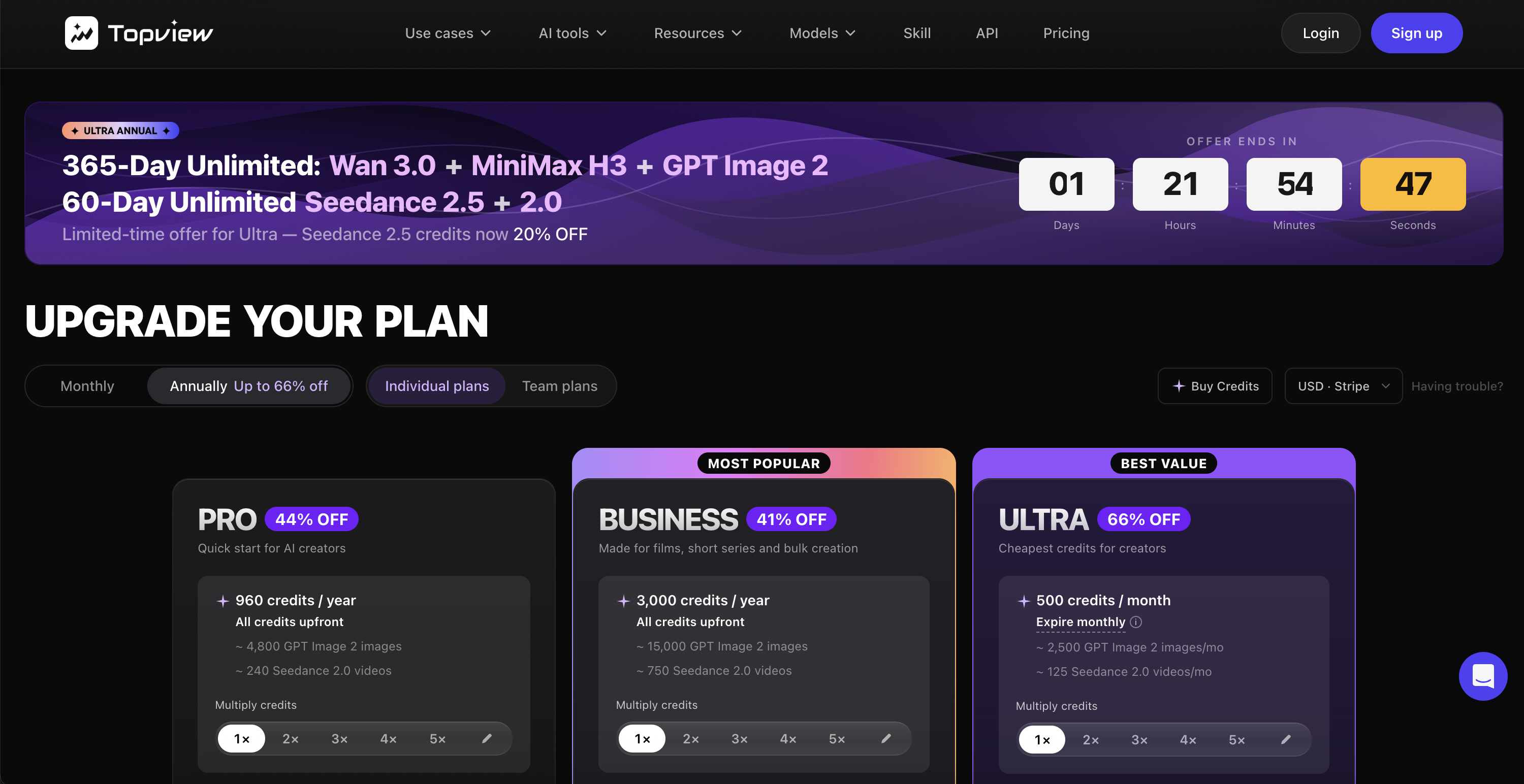The image size is (1524, 784).
Task: Click the 41% OFF badge on BUSINESS
Action: (791, 519)
